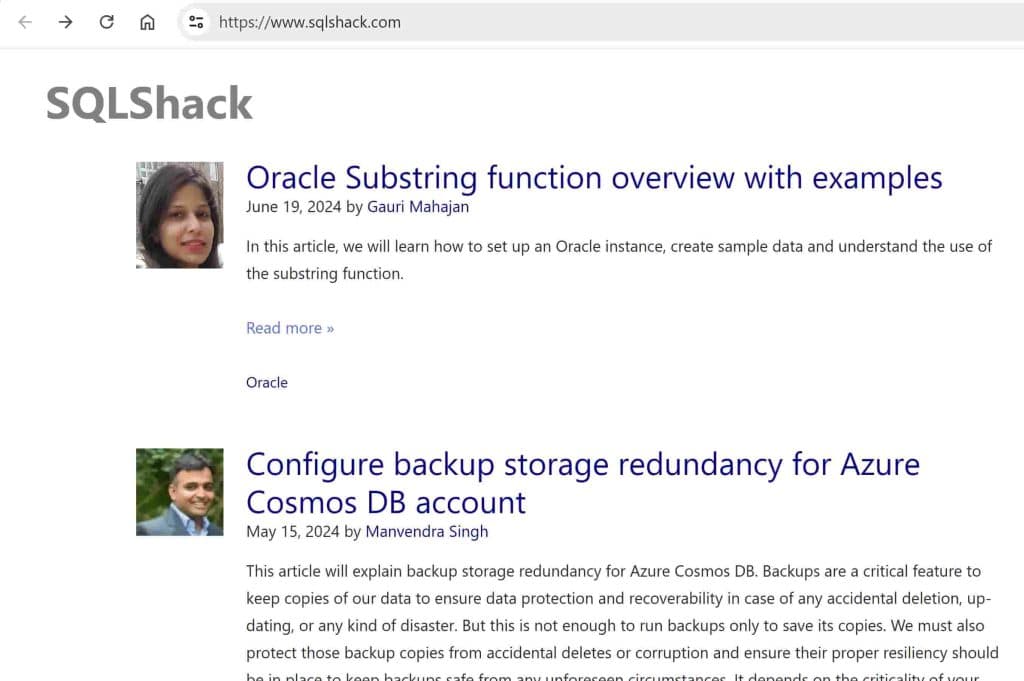The image size is (1024, 681).
Task: Open Manvendra Singh's author photo
Action: pos(180,492)
